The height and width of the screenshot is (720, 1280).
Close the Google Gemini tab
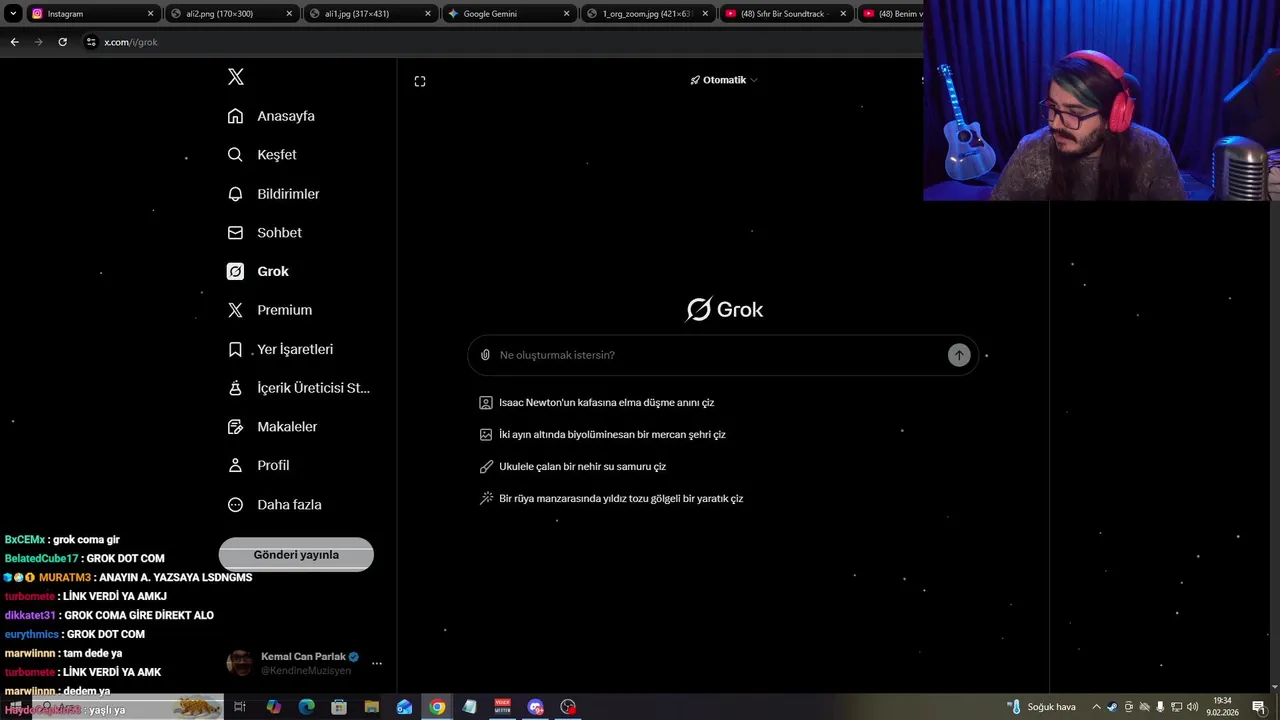click(x=566, y=14)
